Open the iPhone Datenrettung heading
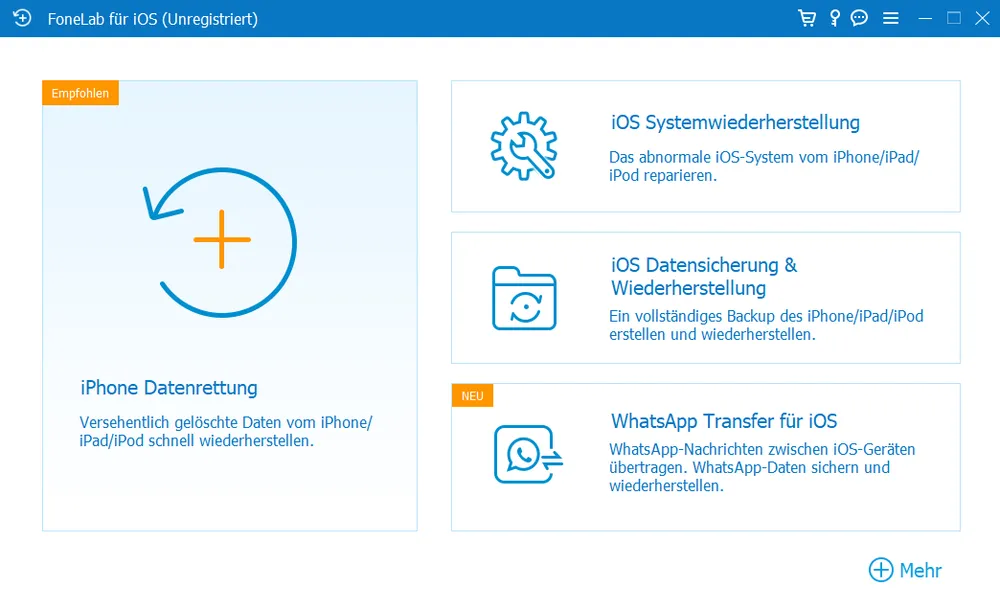 click(169, 388)
